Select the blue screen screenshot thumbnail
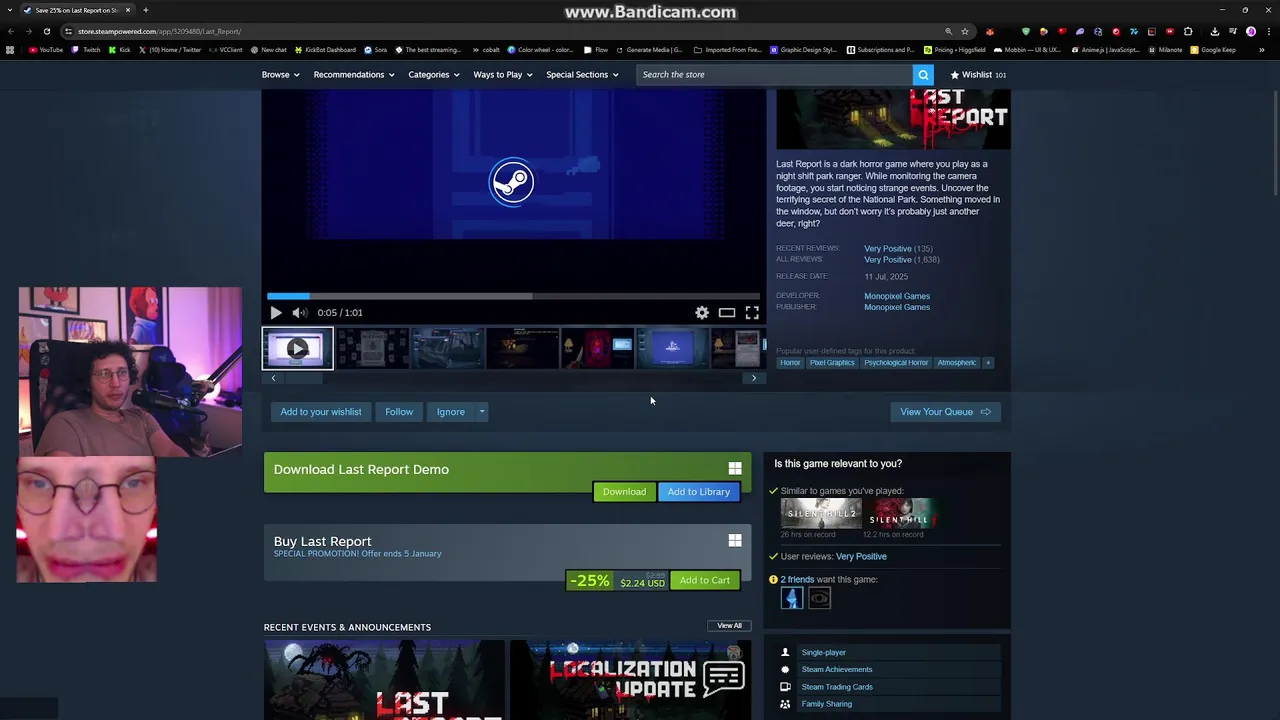Screen dimensions: 1280x720 (672, 348)
